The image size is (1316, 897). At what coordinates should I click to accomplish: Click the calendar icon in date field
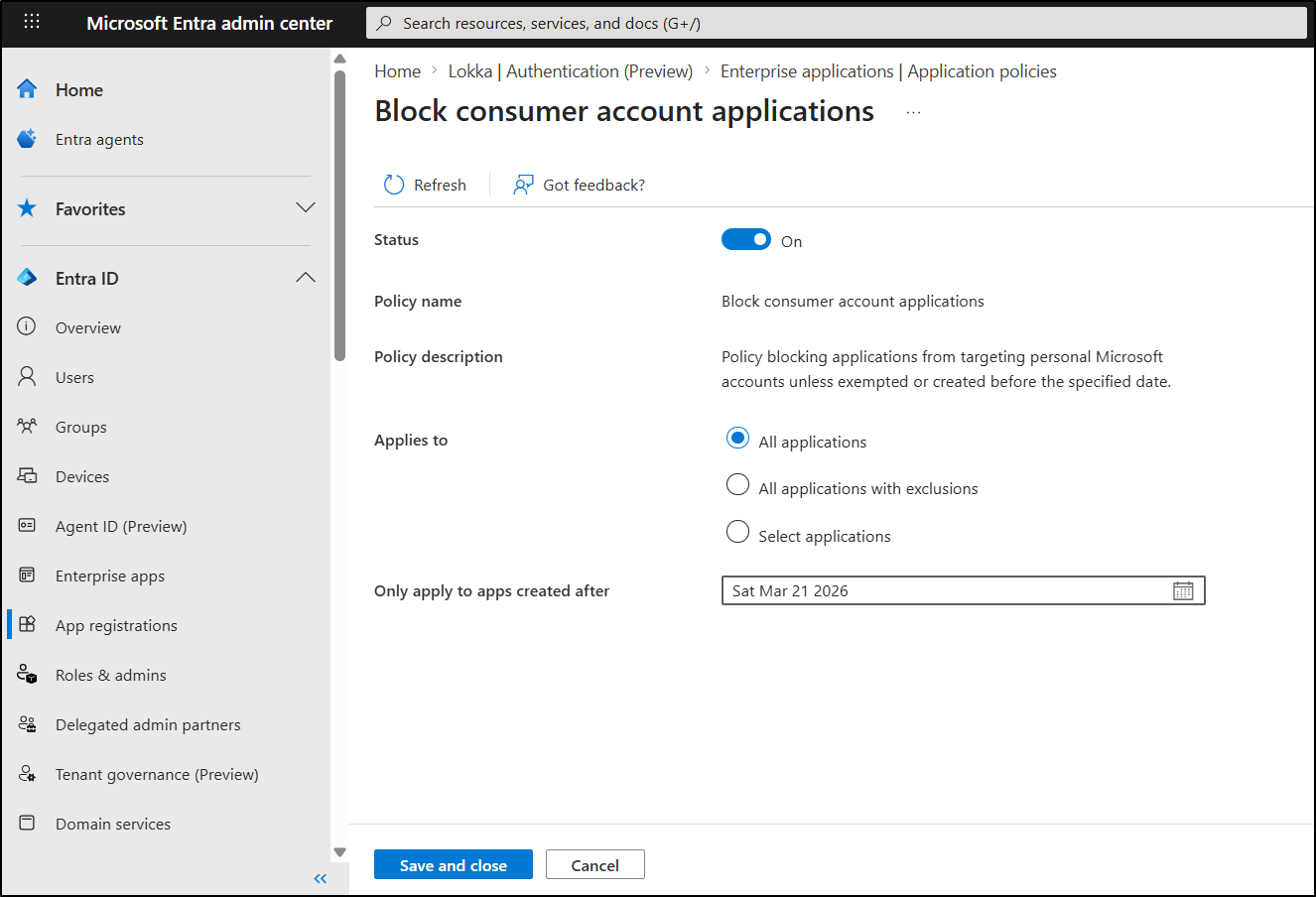(x=1183, y=590)
